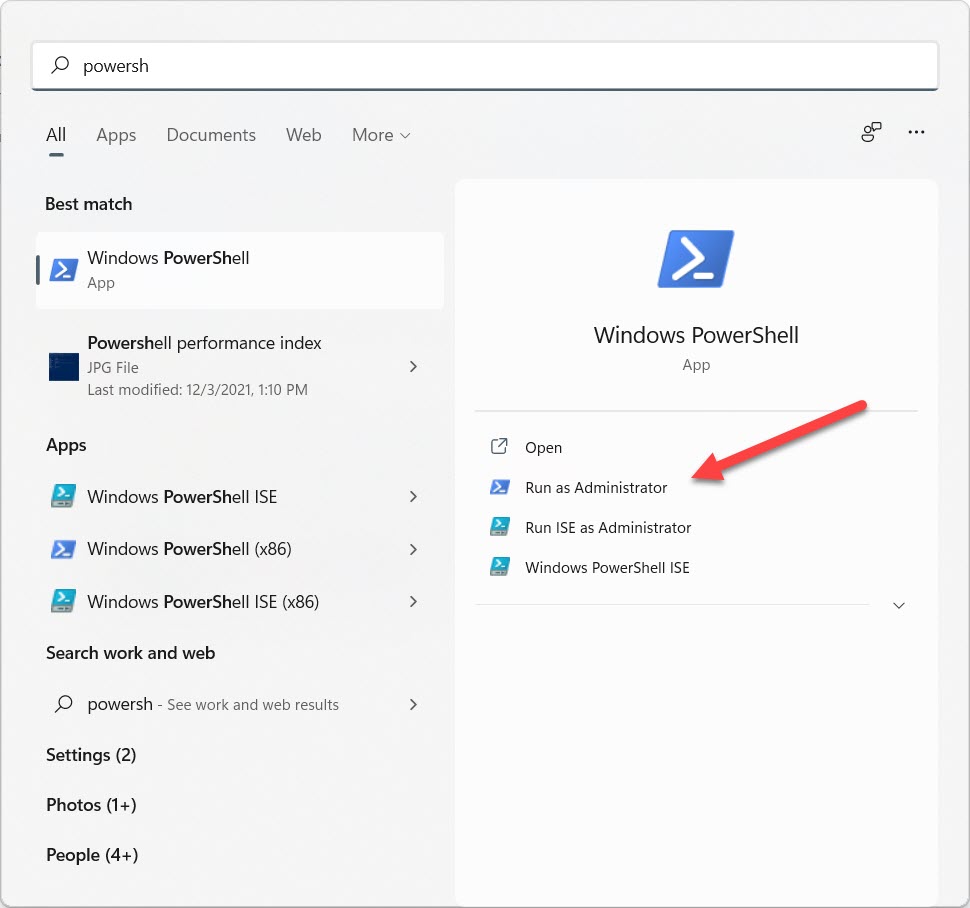Expand Powershell performance index result arrow
Image resolution: width=970 pixels, height=908 pixels.
coord(413,367)
